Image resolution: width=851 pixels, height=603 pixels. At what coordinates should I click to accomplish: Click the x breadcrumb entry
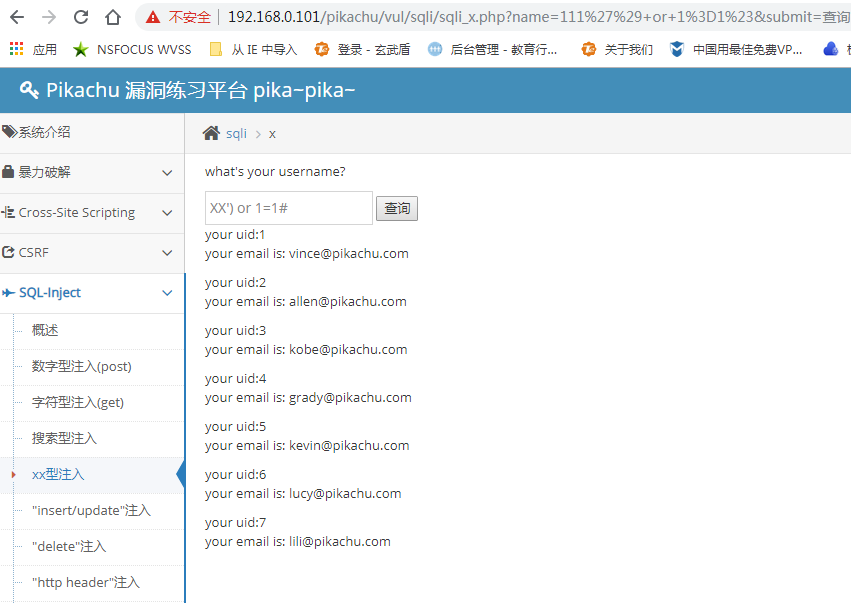pos(272,134)
